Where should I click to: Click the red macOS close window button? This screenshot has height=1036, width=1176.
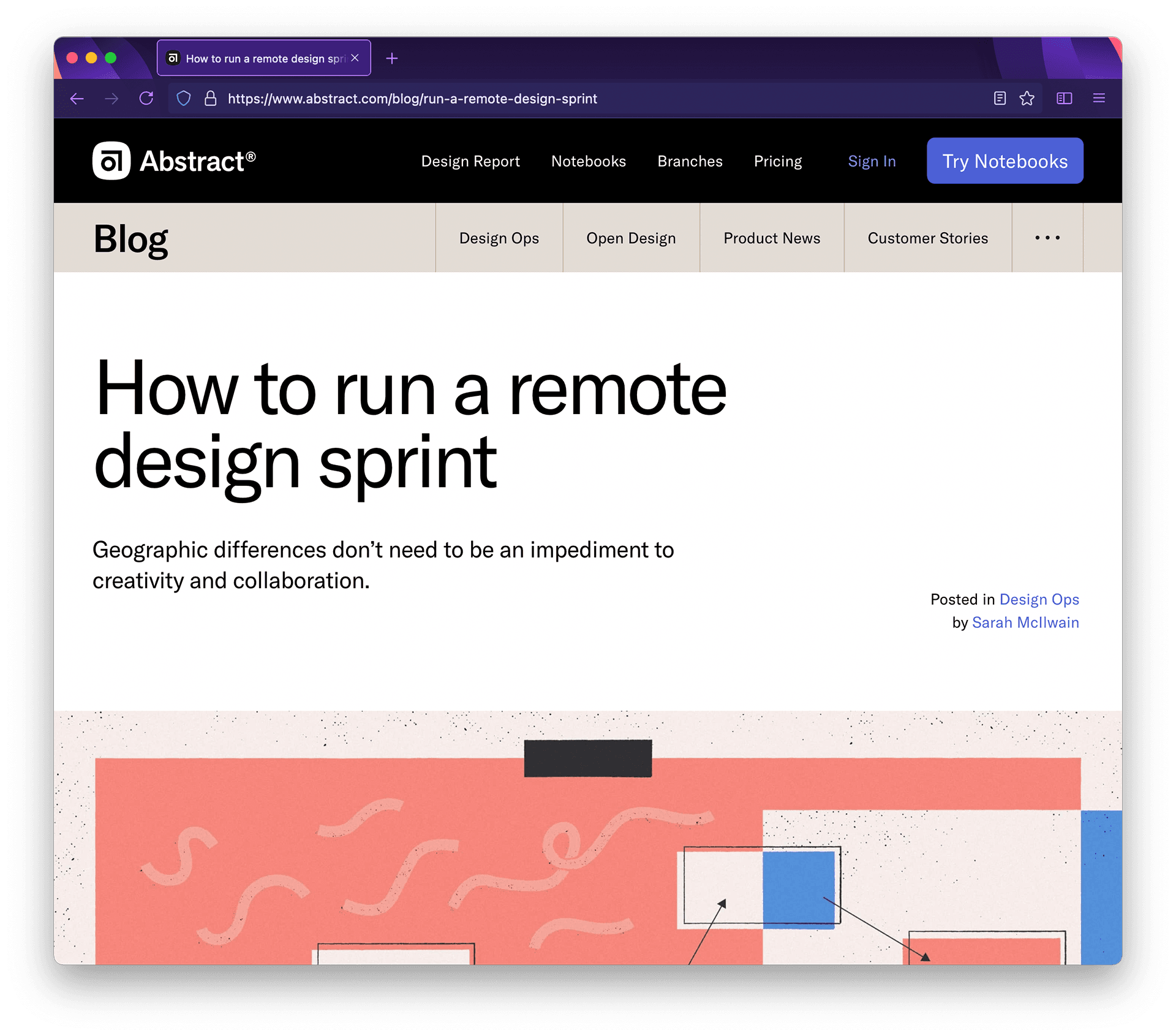tap(72, 58)
